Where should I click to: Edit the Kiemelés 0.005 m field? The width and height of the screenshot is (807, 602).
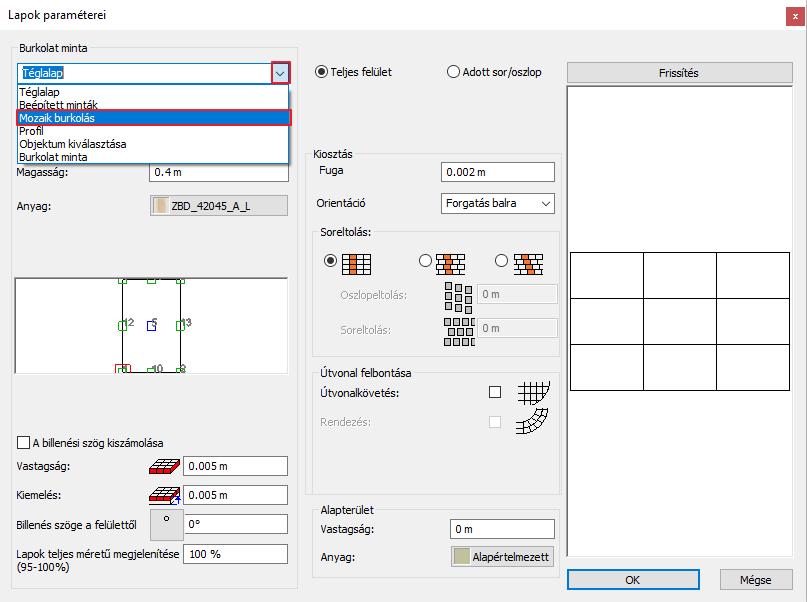(x=235, y=495)
